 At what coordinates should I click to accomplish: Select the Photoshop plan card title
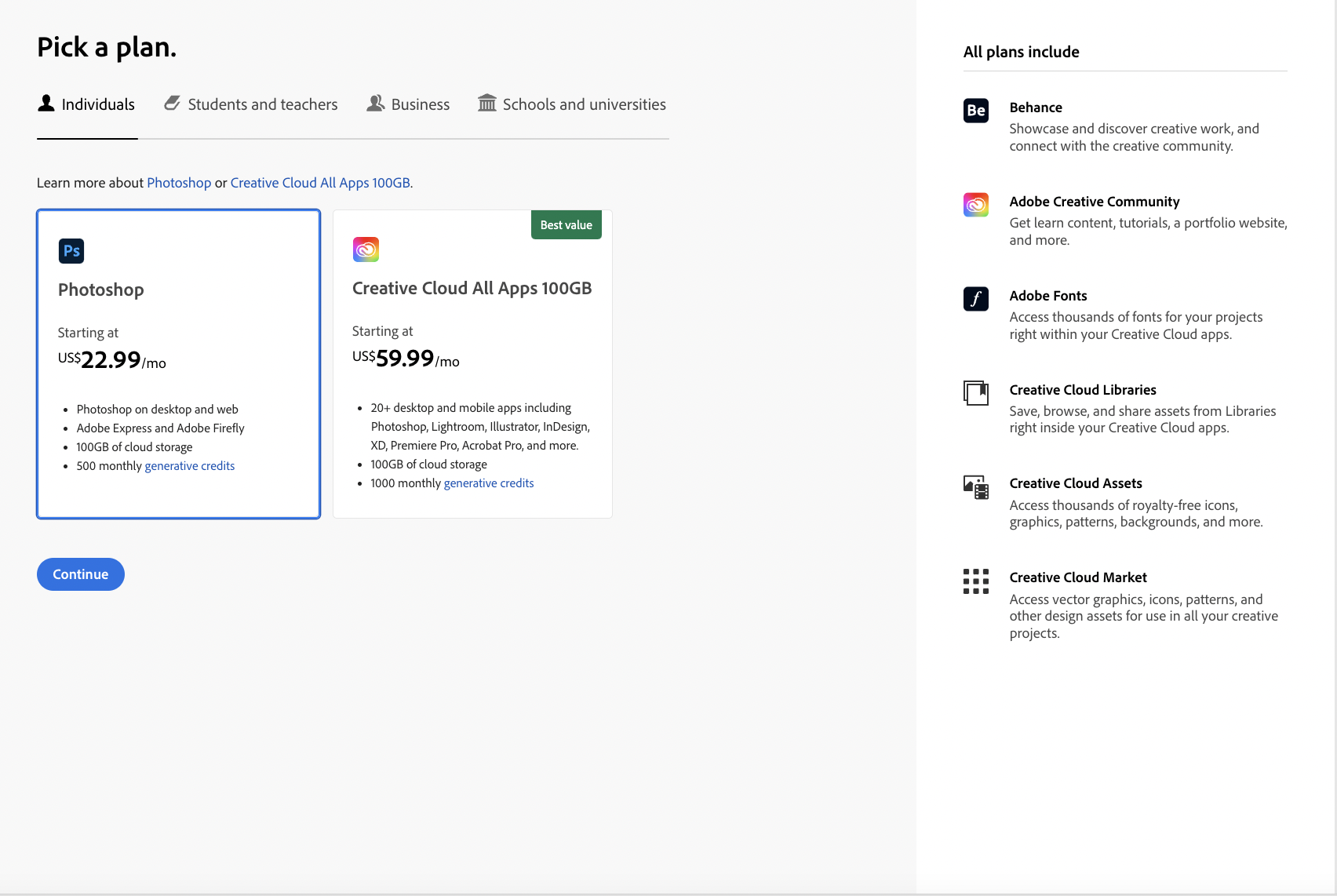[x=101, y=290]
